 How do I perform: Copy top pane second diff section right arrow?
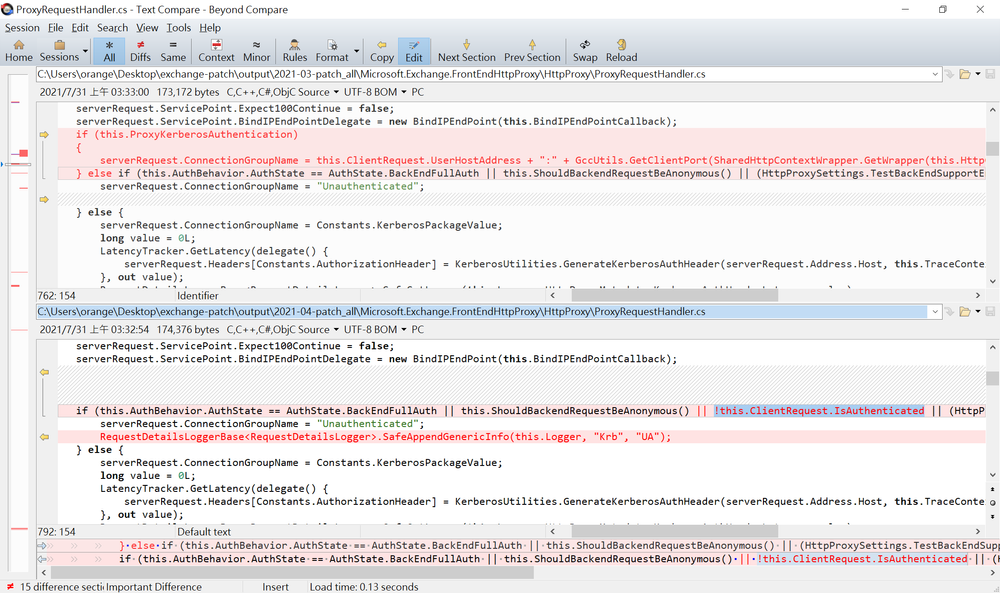click(44, 200)
